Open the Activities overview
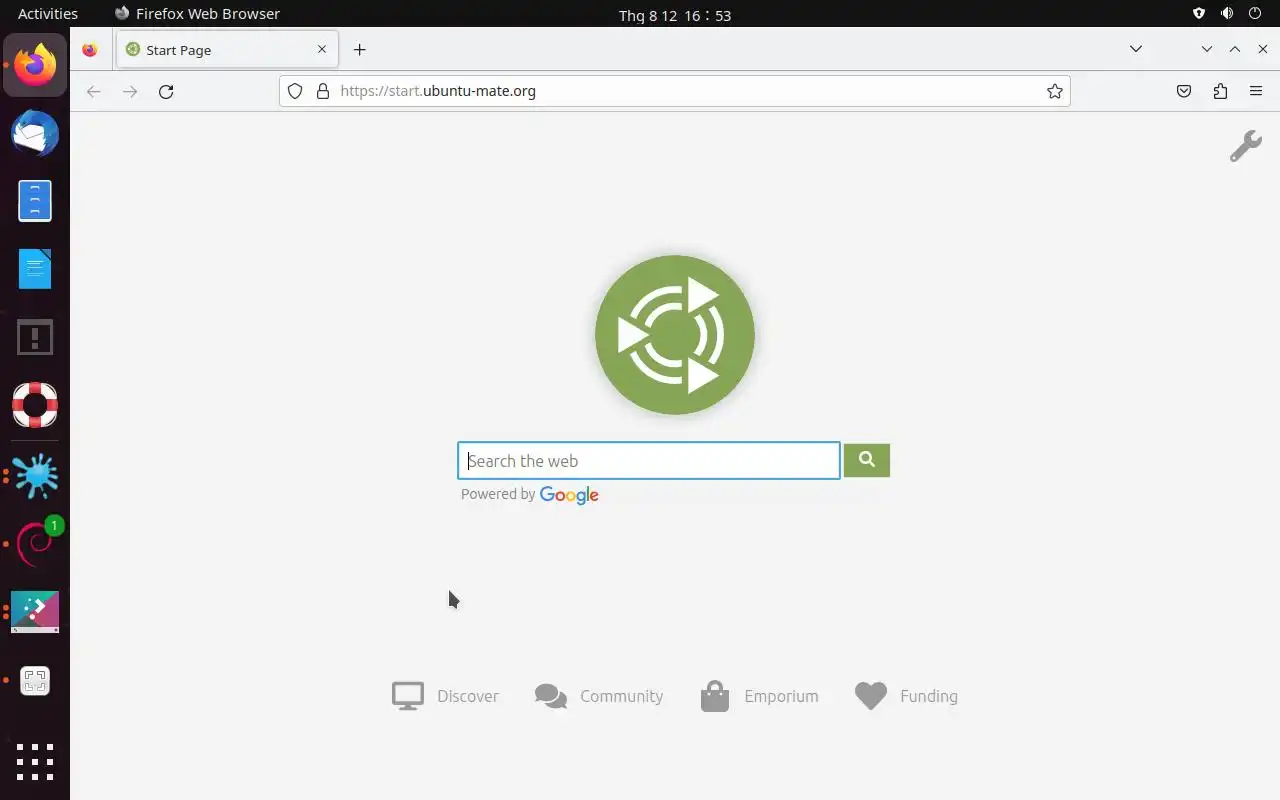 [x=48, y=14]
